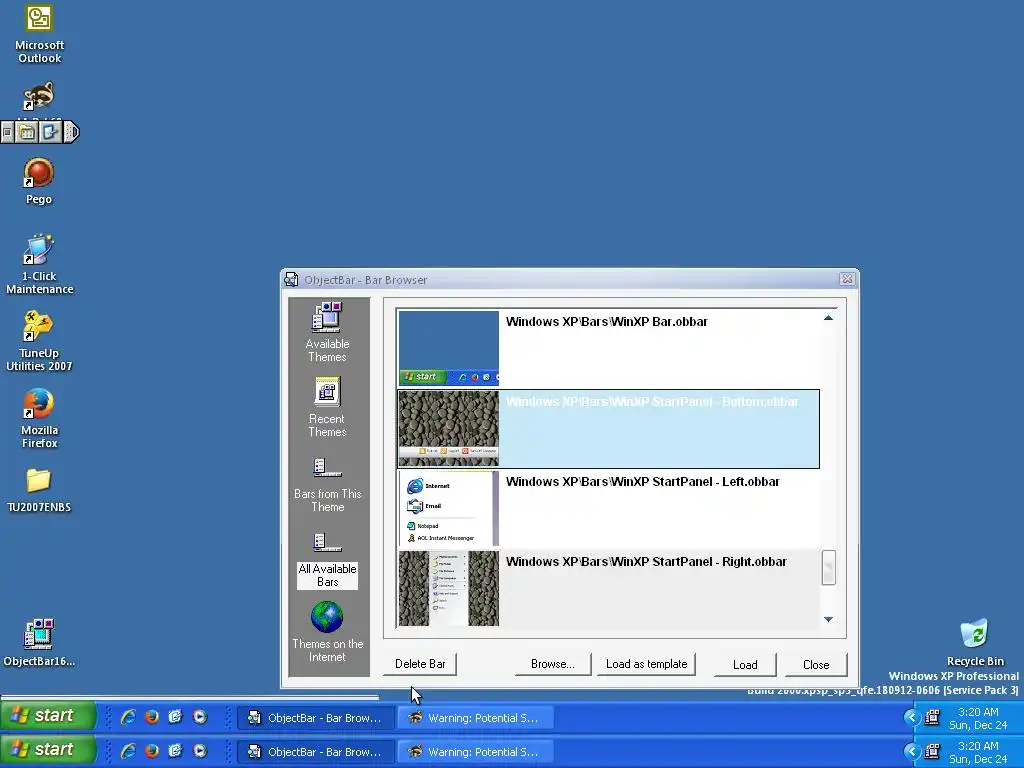Click the ObjectBar title bar icon

pyautogui.click(x=291, y=280)
